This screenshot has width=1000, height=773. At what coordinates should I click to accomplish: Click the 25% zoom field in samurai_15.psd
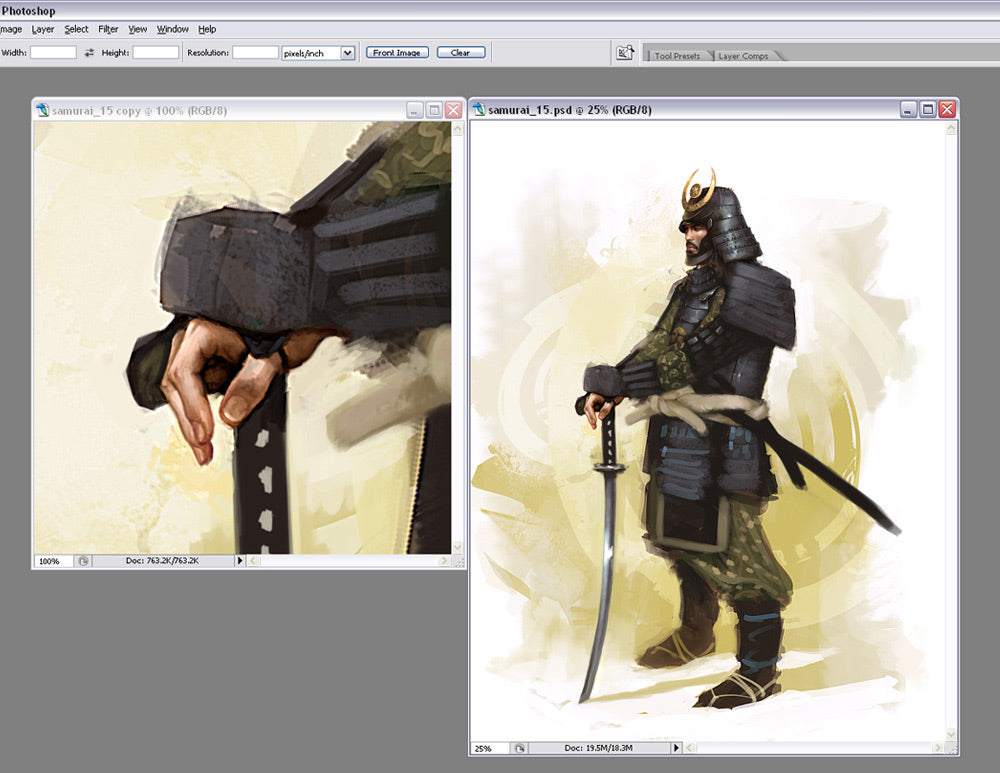489,748
